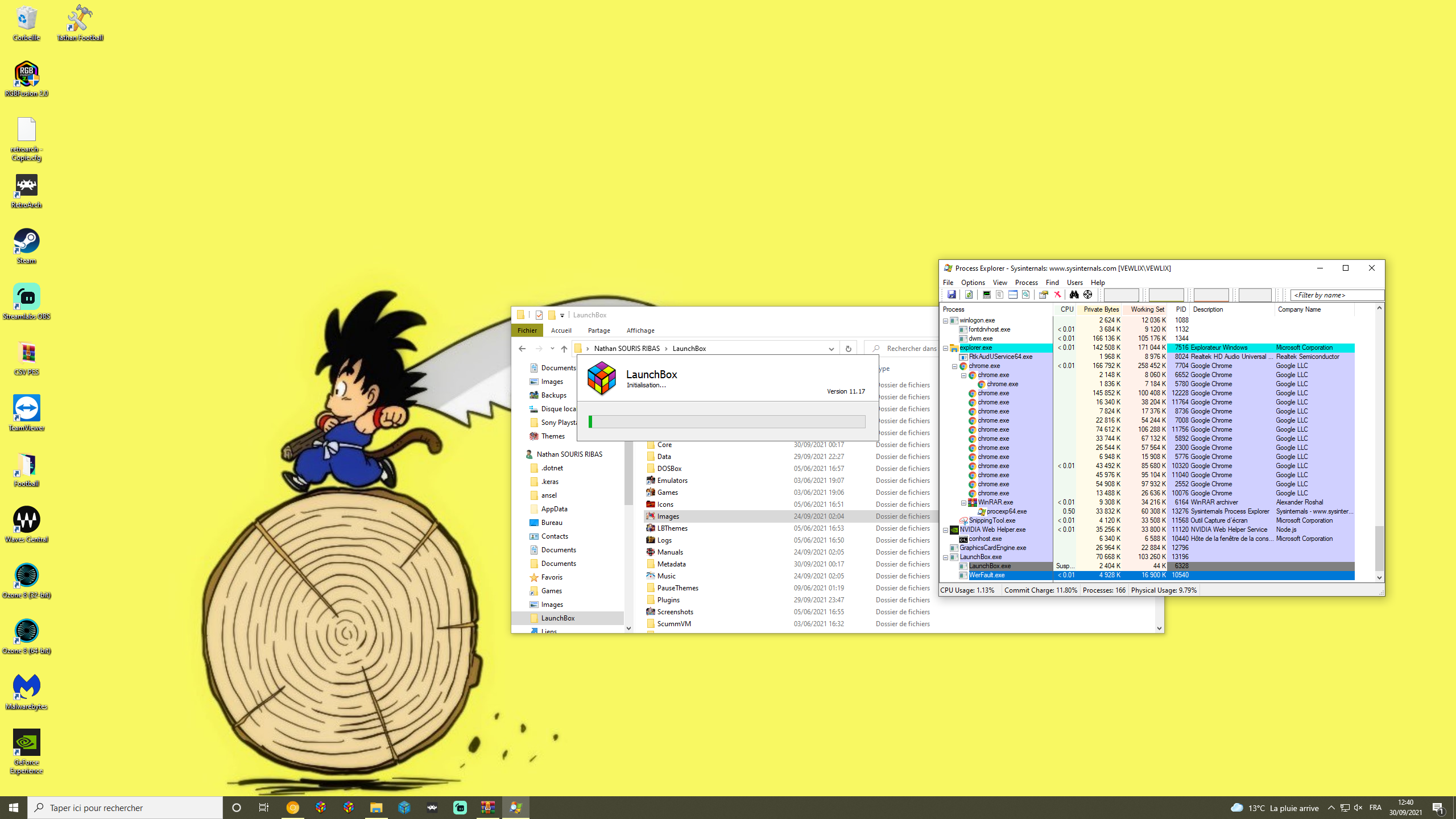
Task: Sort by the Company Name column header
Action: point(1315,309)
